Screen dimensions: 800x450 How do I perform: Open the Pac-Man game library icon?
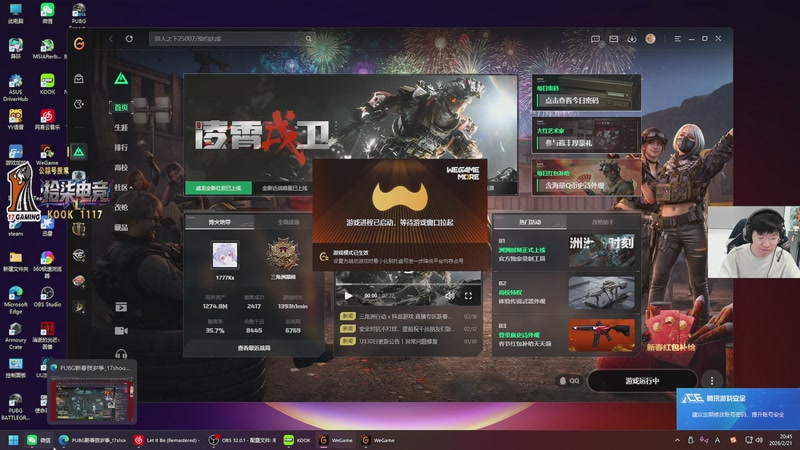[79, 104]
